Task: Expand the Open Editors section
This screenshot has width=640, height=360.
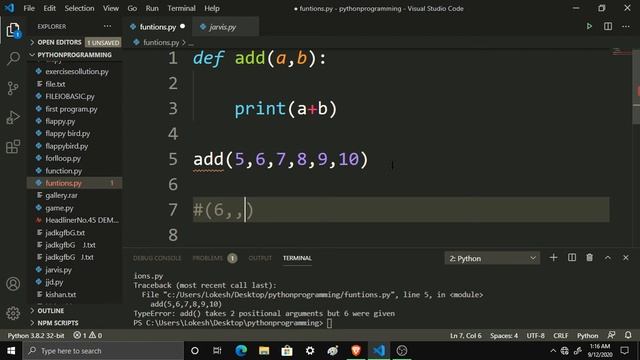Action: [59, 42]
